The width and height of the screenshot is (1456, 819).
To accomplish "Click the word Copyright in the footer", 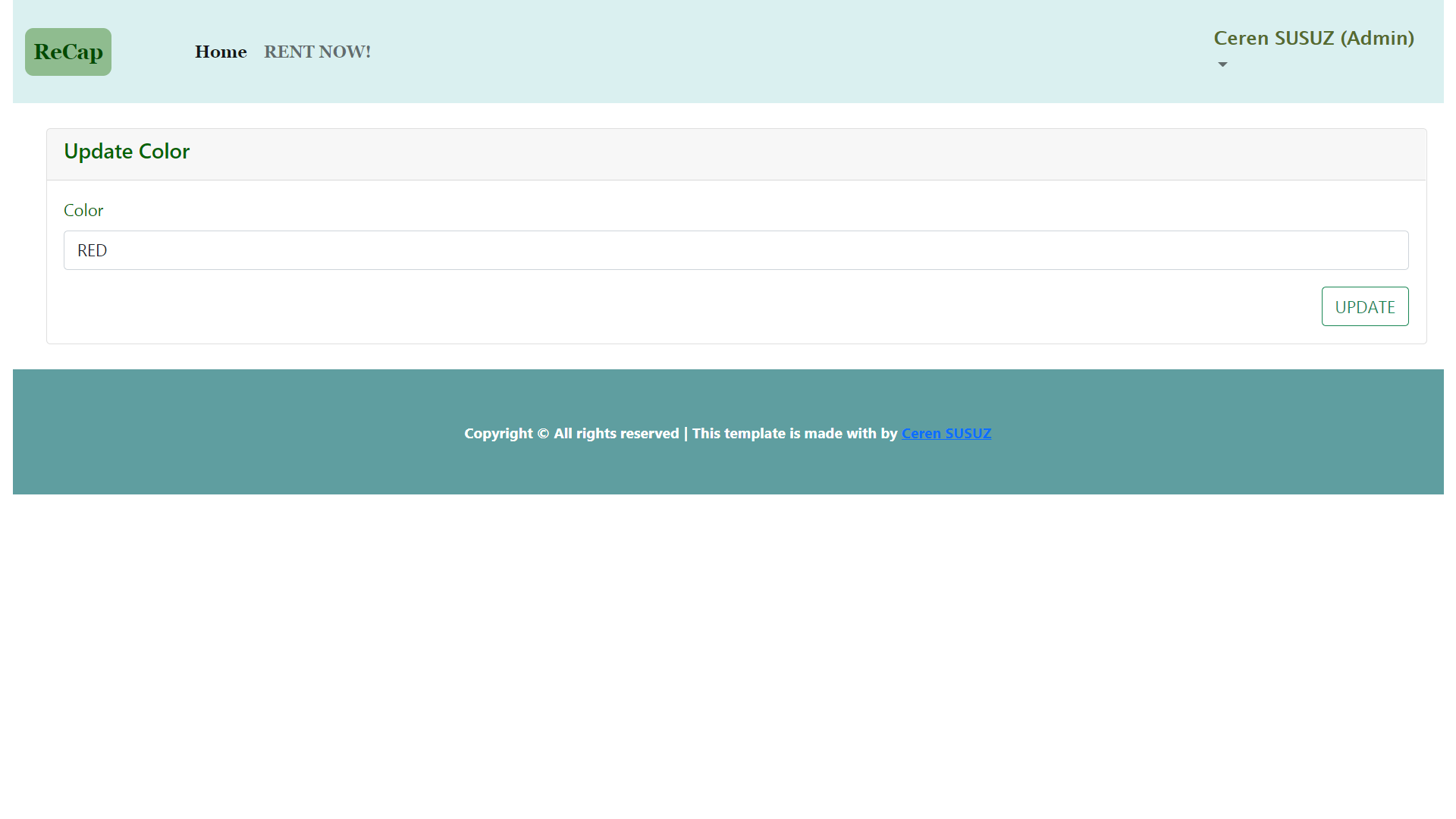I will (x=498, y=433).
